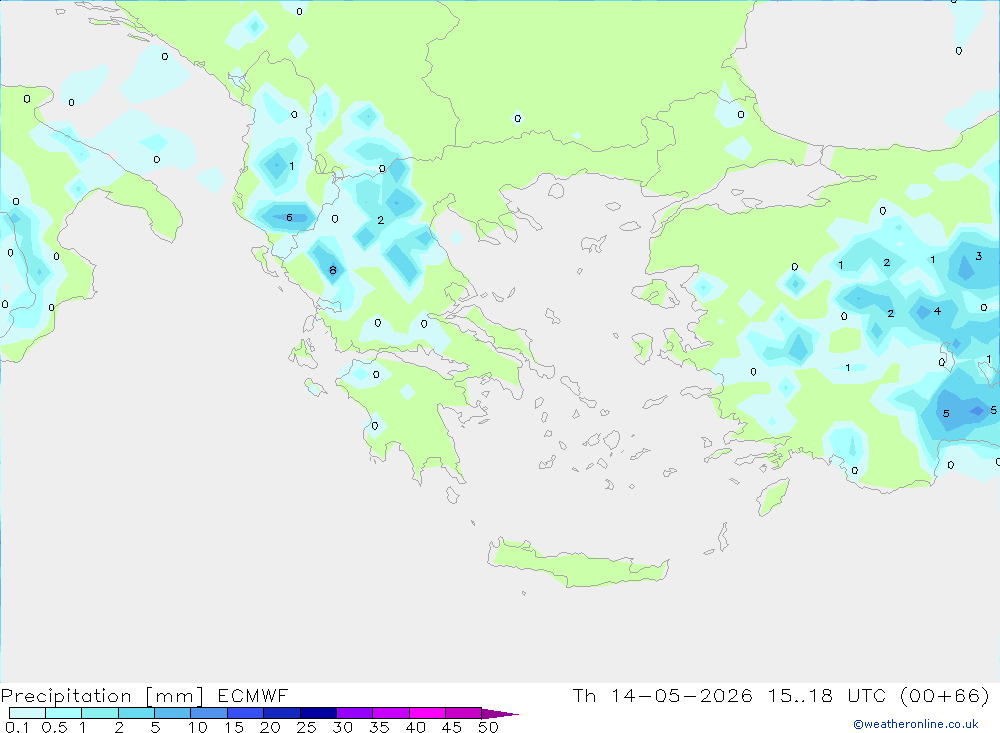This screenshot has height=733, width=1000.
Task: Click the 'ECMWF' model label
Action: pos(253,696)
